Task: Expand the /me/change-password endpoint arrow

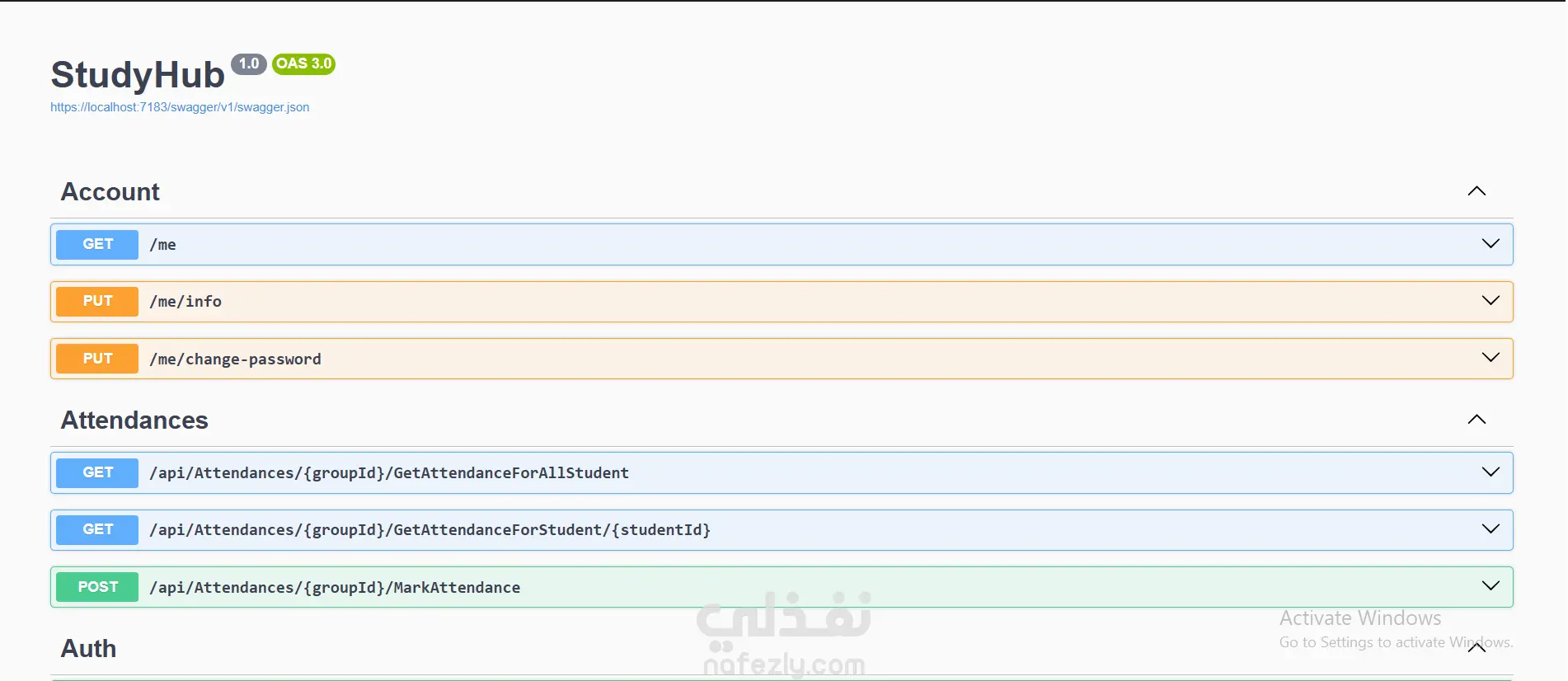Action: 1491,358
